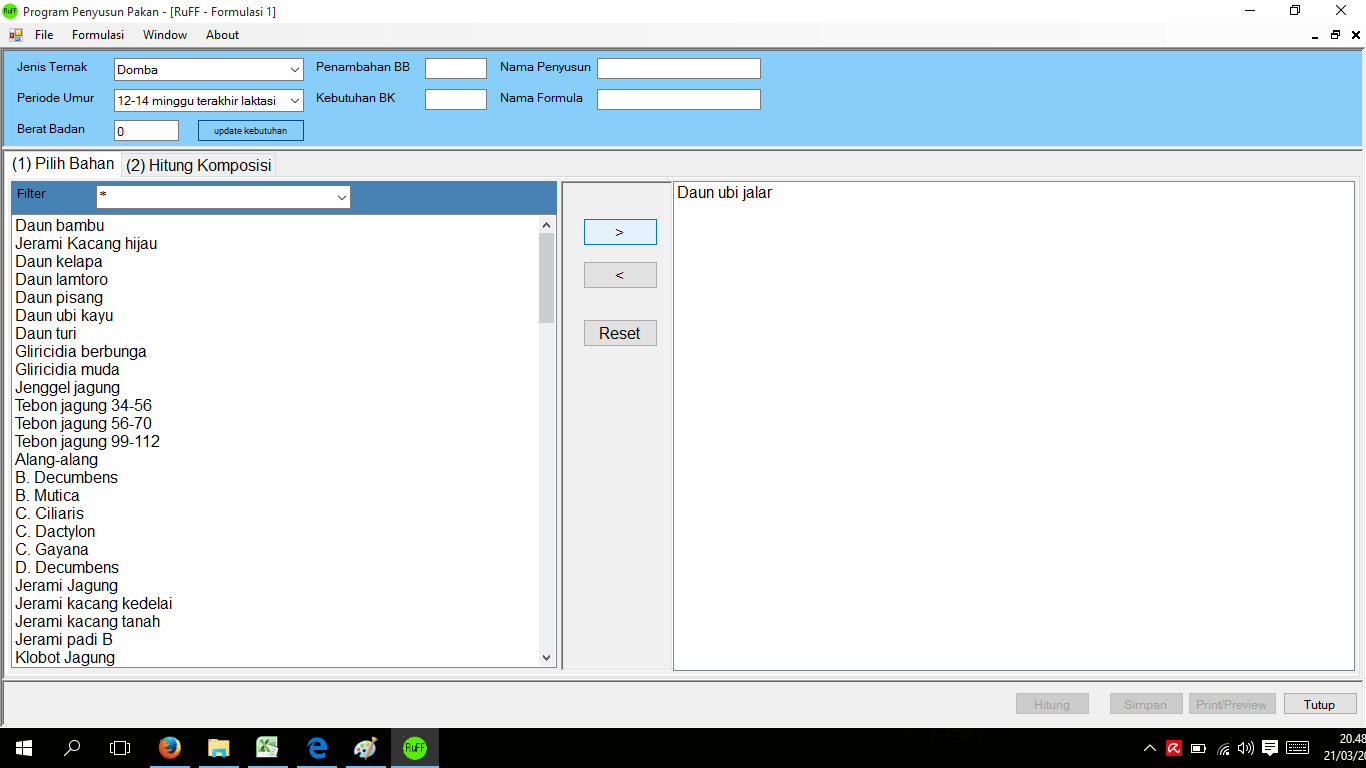Click the add ingredient > button
The height and width of the screenshot is (768, 1366).
620,232
